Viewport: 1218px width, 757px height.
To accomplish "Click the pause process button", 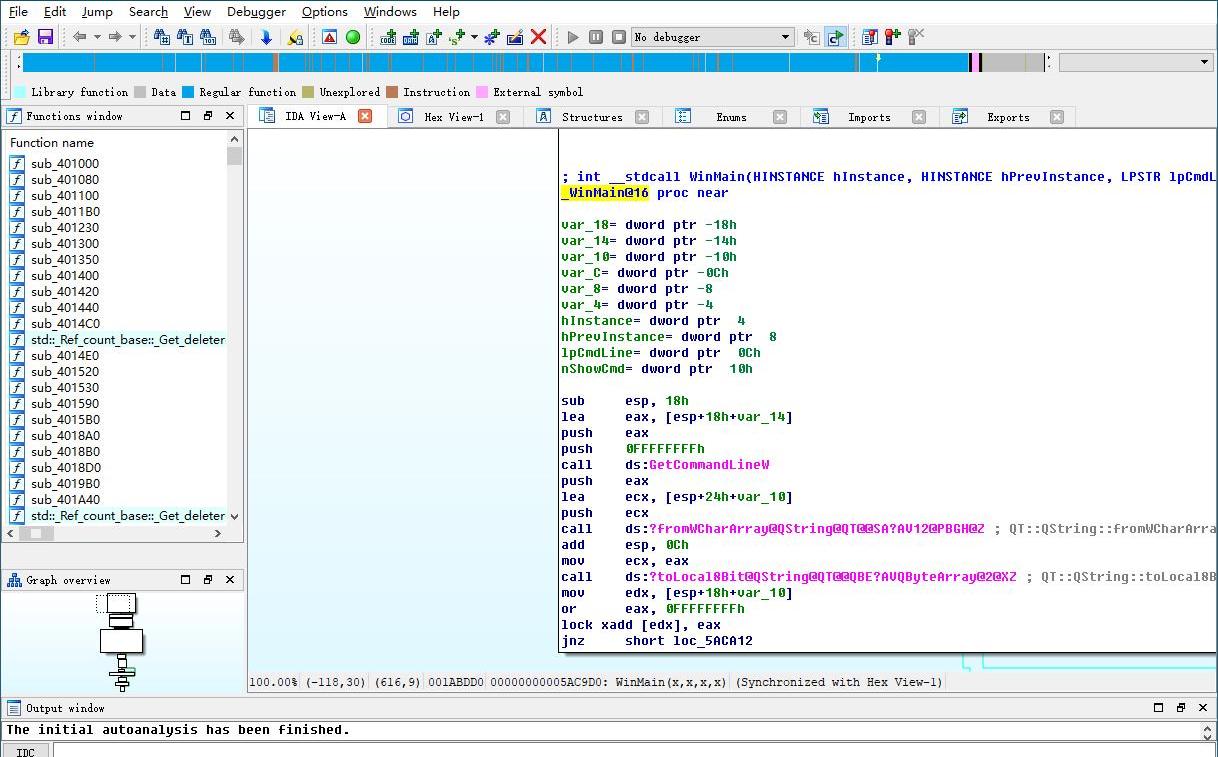I will (595, 37).
